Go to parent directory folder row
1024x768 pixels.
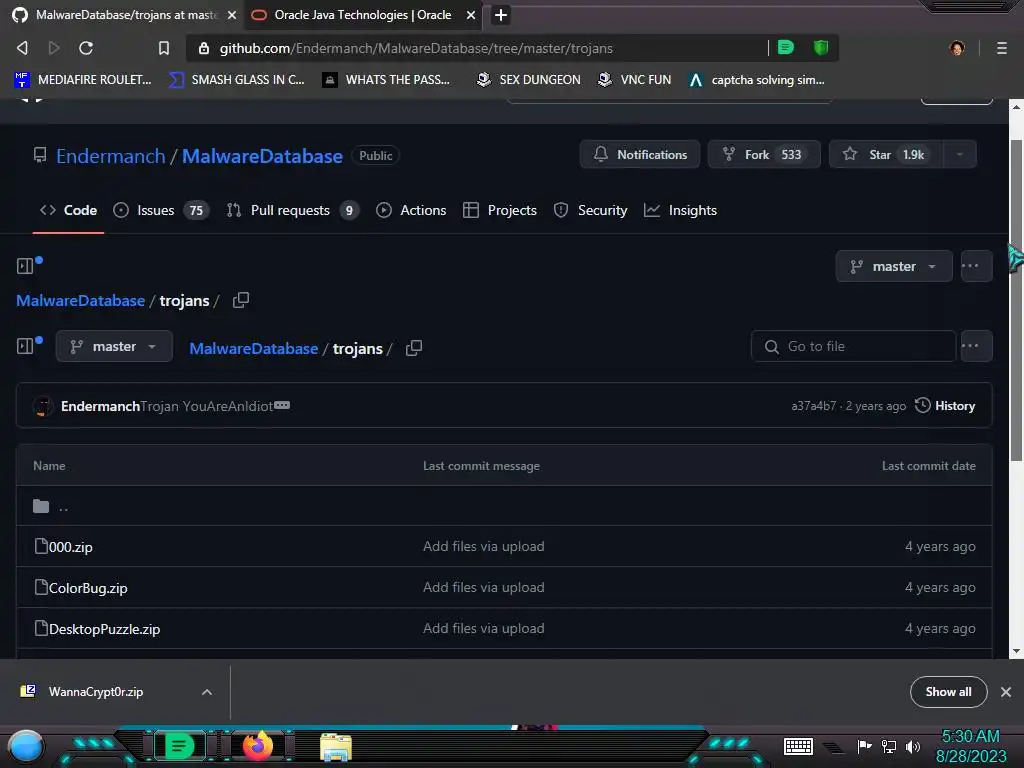coord(504,506)
